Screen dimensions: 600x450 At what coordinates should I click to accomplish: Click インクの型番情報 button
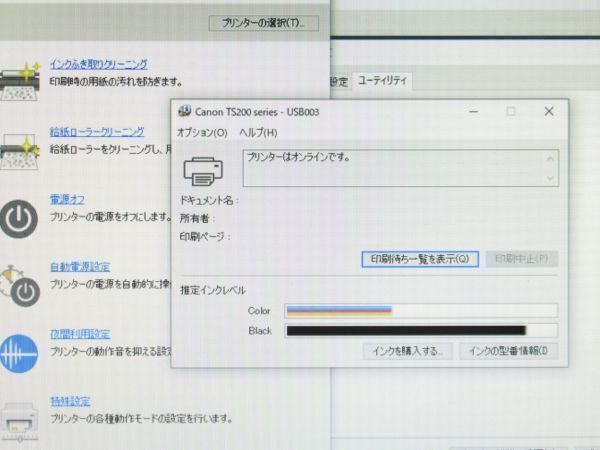(x=508, y=351)
